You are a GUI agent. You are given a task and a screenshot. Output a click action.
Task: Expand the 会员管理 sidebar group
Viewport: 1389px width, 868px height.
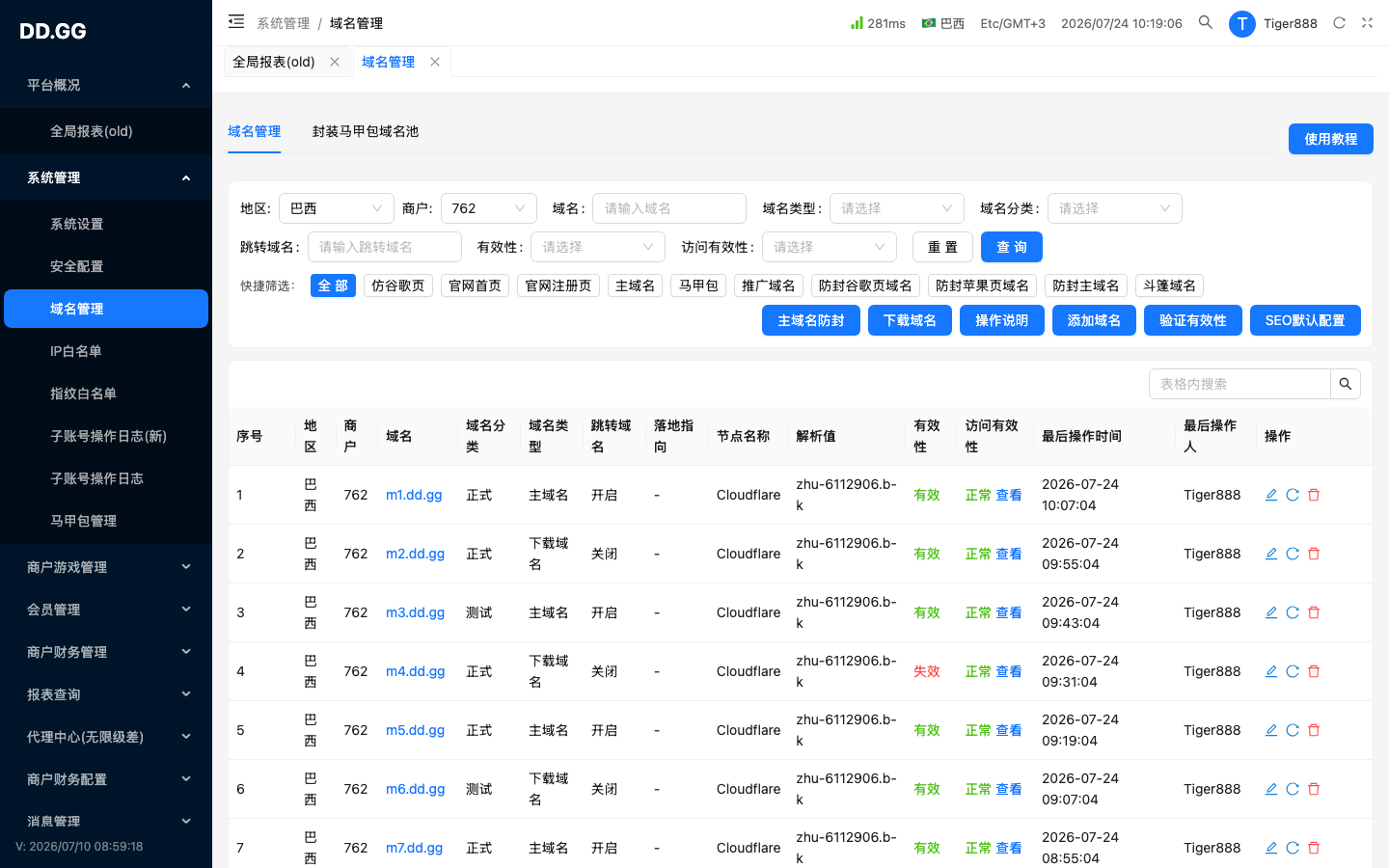coord(106,610)
